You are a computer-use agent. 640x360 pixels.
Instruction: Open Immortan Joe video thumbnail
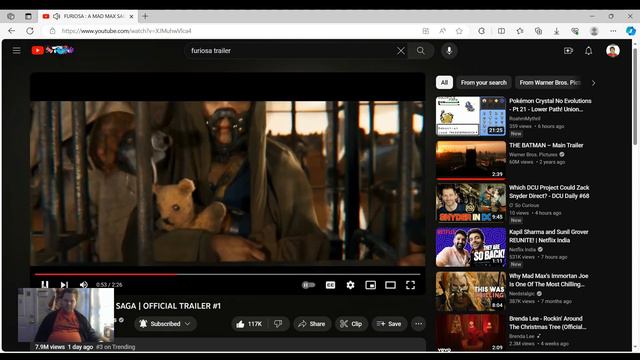pos(471,291)
